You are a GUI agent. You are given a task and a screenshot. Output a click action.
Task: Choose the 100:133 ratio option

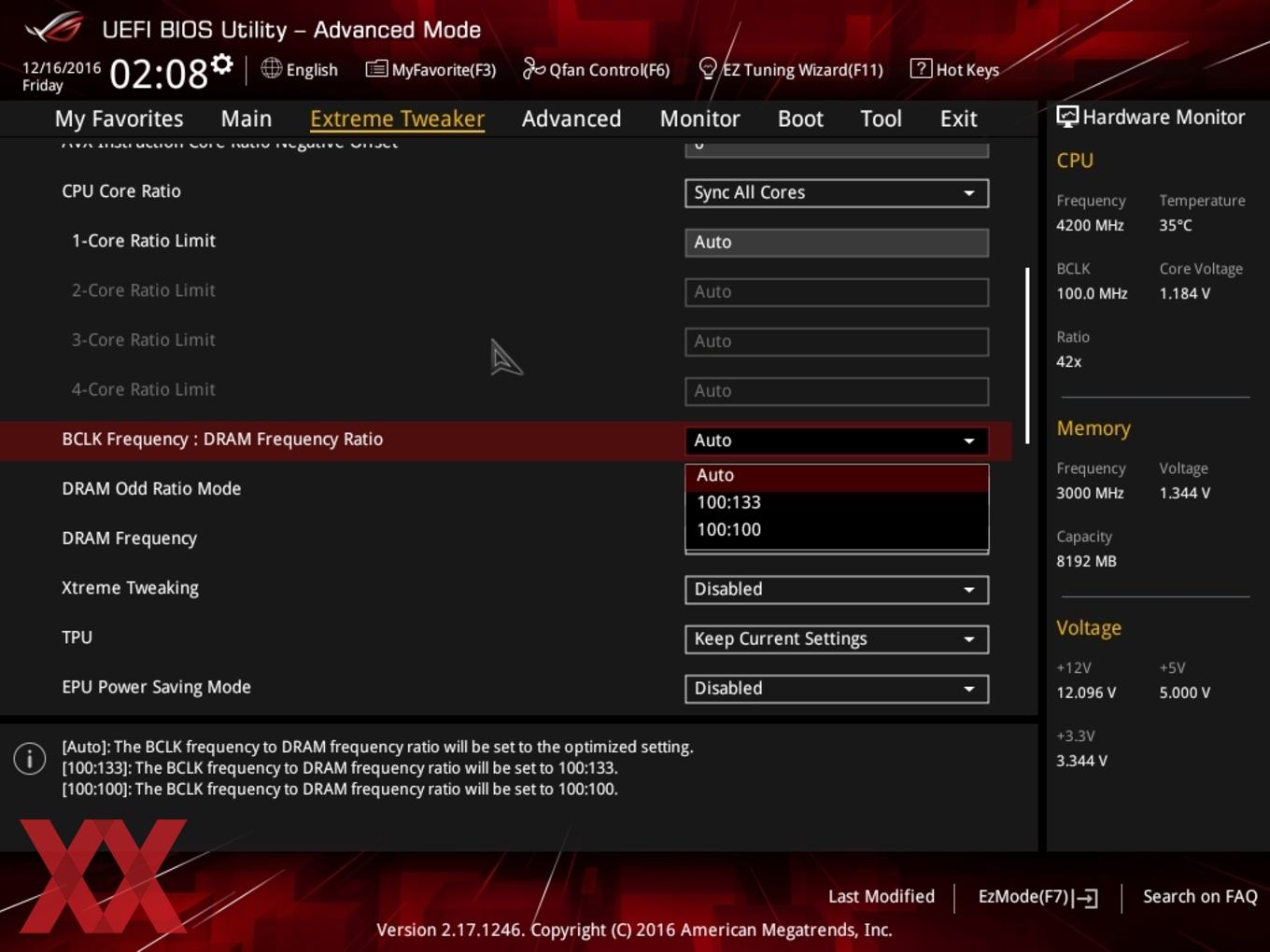(837, 503)
